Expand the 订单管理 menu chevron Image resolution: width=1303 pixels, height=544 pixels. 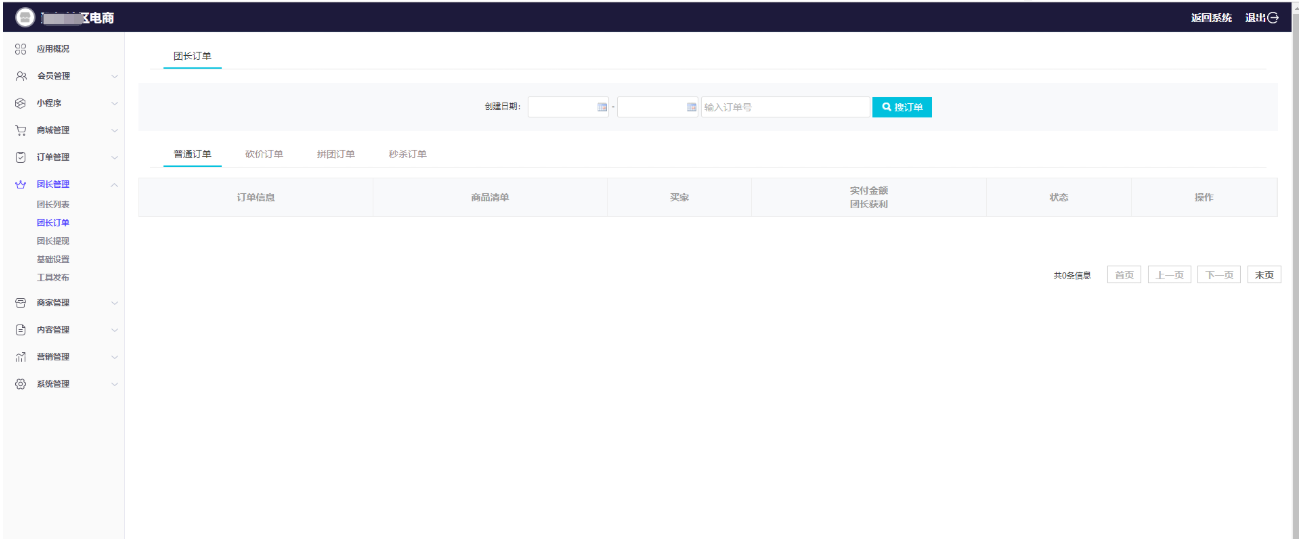pos(114,158)
